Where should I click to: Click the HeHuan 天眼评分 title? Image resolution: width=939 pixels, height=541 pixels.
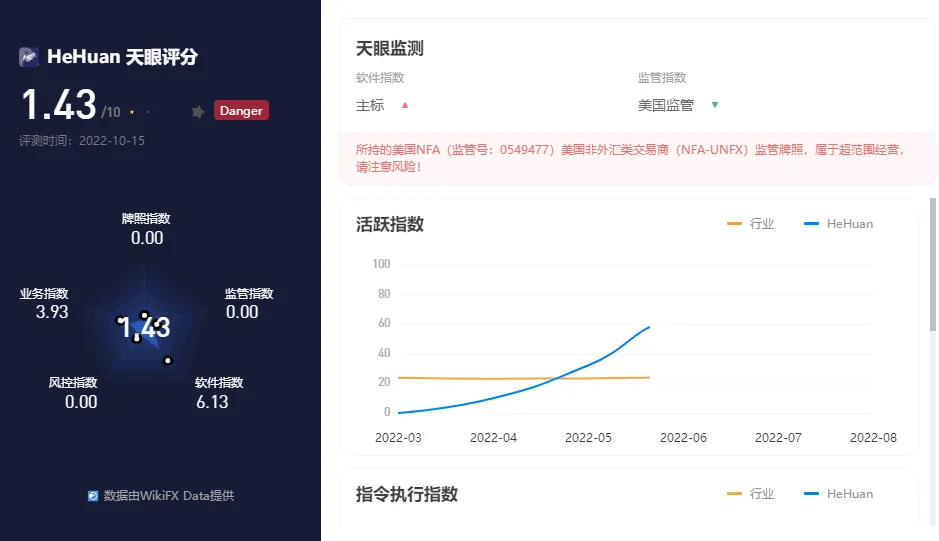122,57
